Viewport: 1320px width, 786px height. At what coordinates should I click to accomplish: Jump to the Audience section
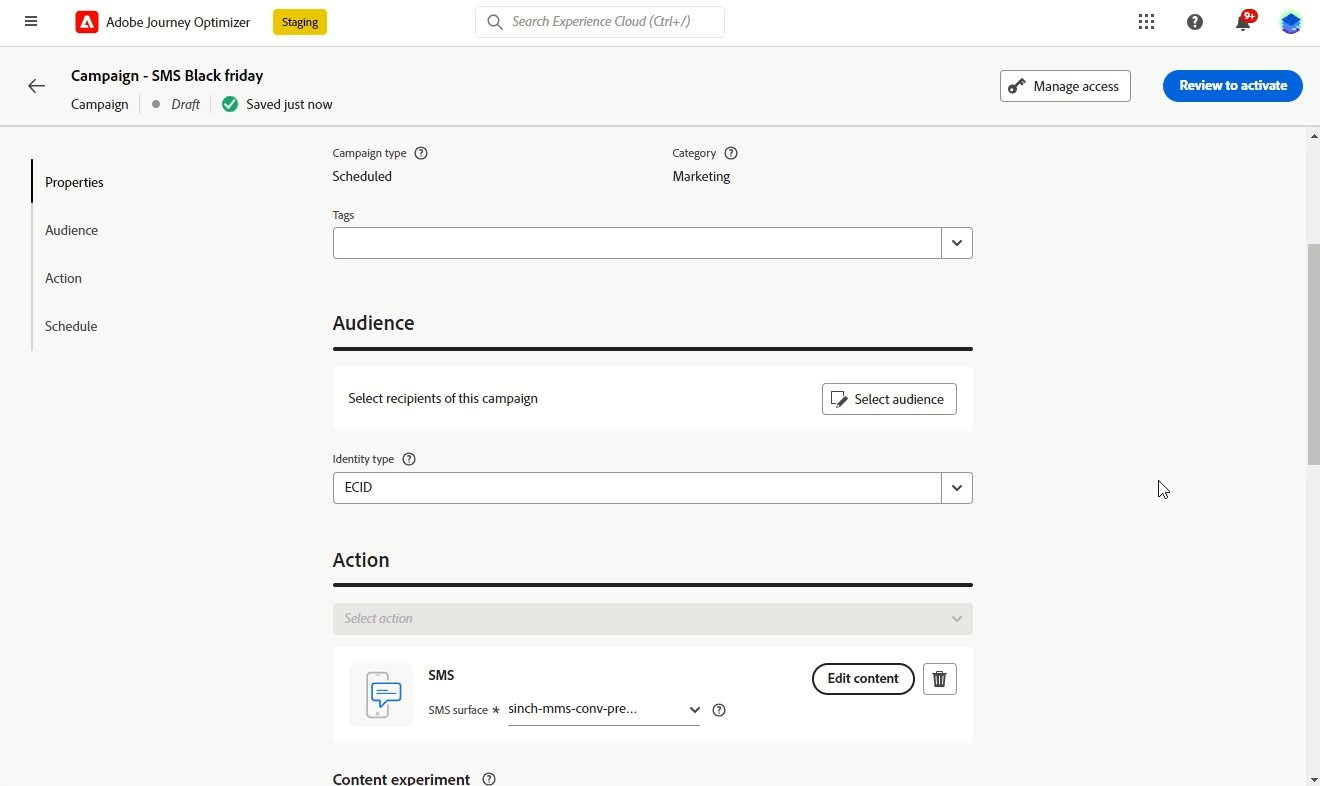tap(72, 230)
